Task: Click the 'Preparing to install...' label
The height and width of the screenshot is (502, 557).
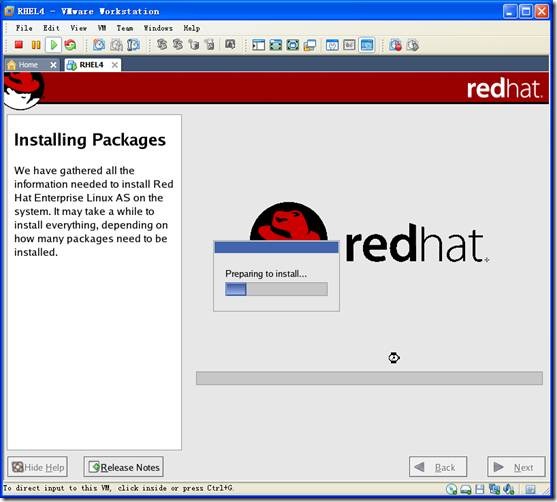Action: 266,274
